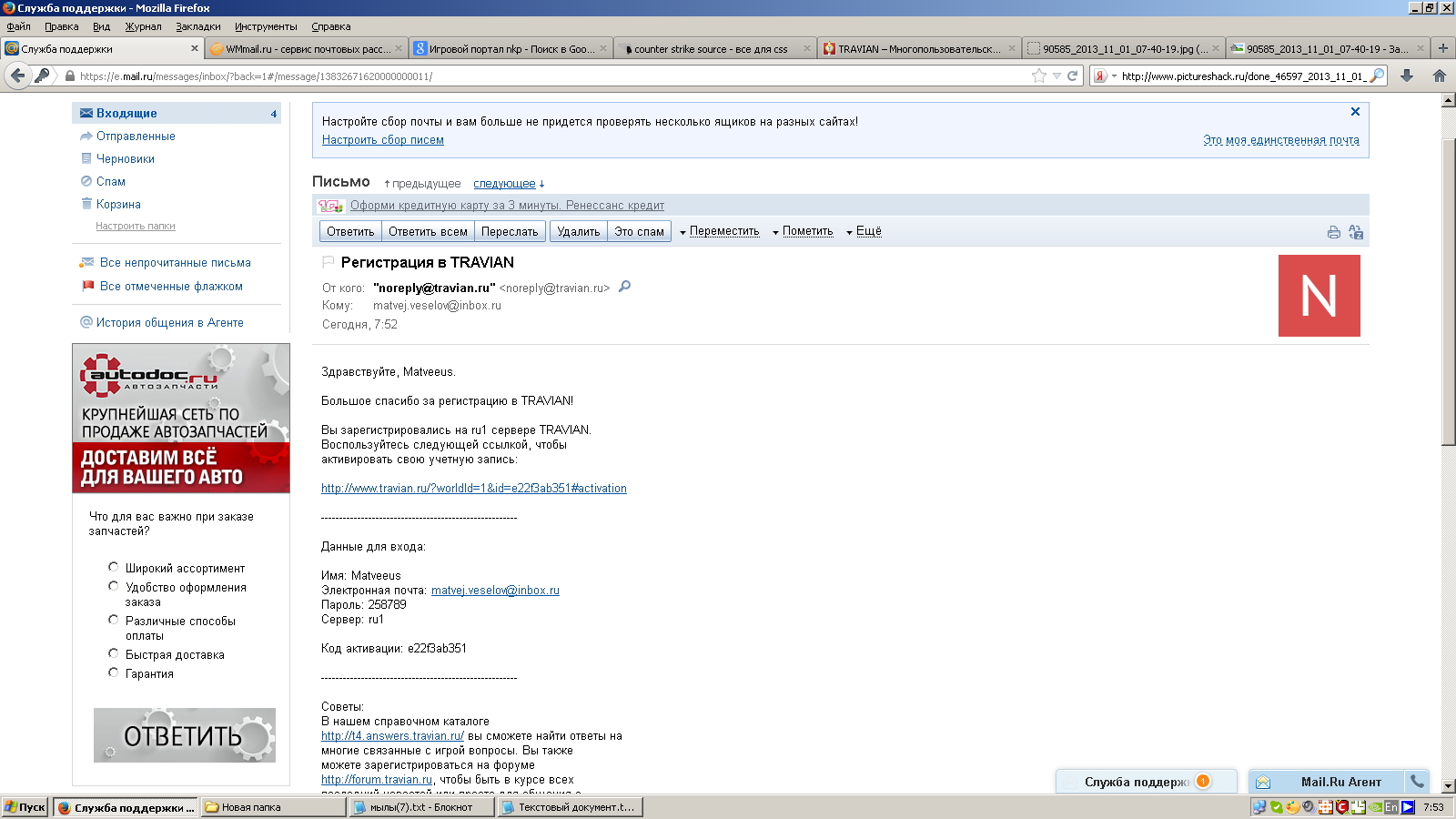Click the key icon beside the address bar

42,76
